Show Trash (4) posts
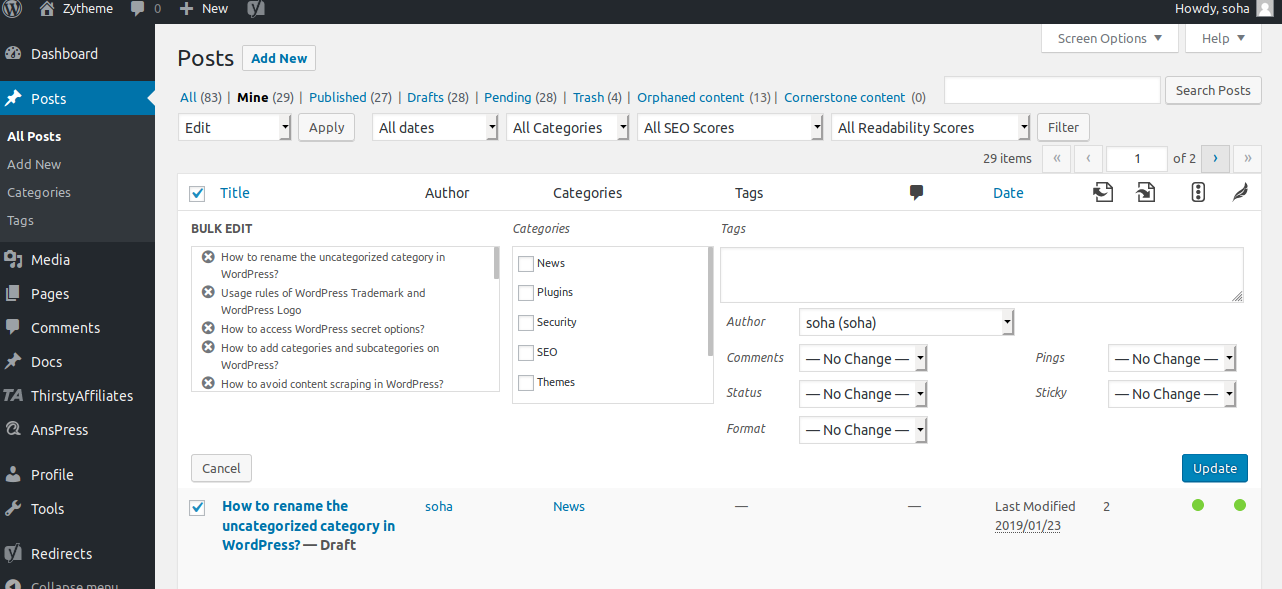The height and width of the screenshot is (589, 1282). point(597,97)
